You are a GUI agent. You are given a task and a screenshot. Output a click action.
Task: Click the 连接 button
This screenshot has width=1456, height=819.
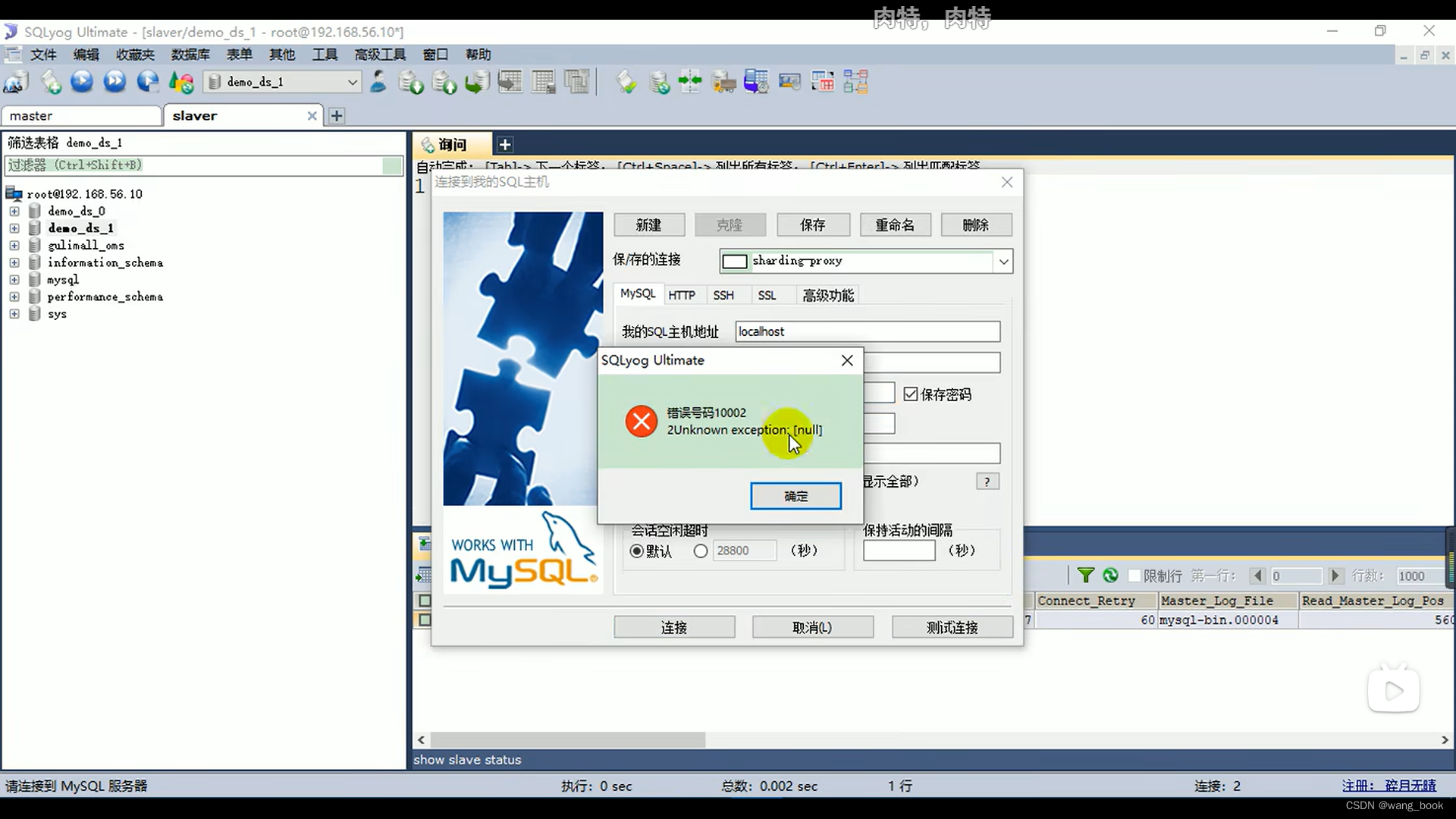pos(674,627)
